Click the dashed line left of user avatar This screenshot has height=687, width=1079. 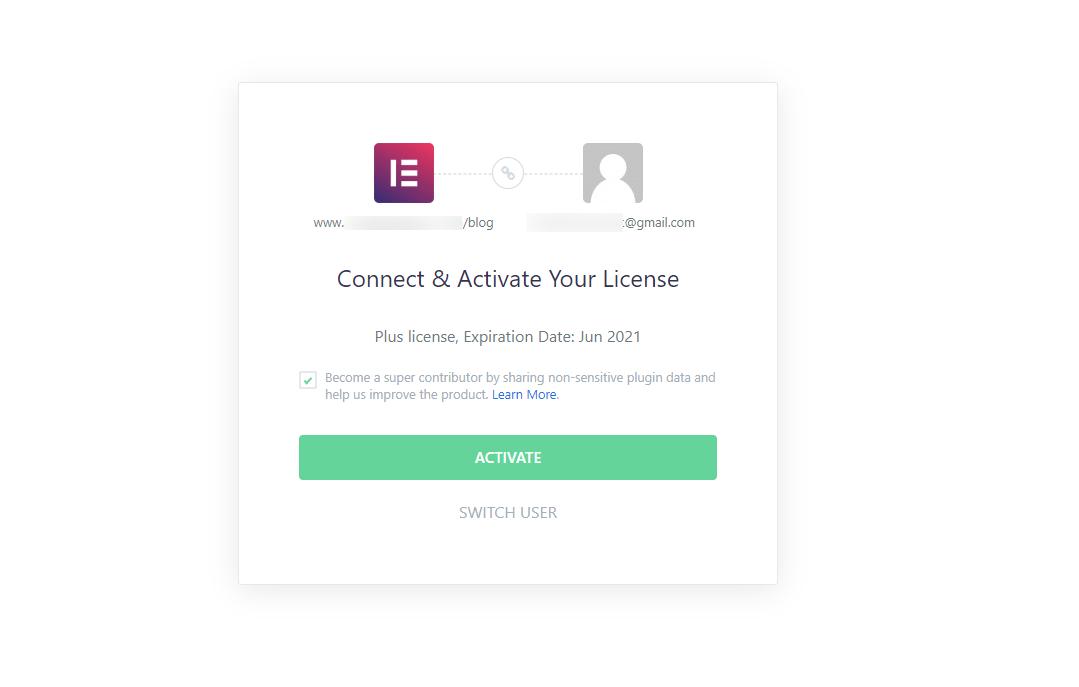(x=553, y=173)
